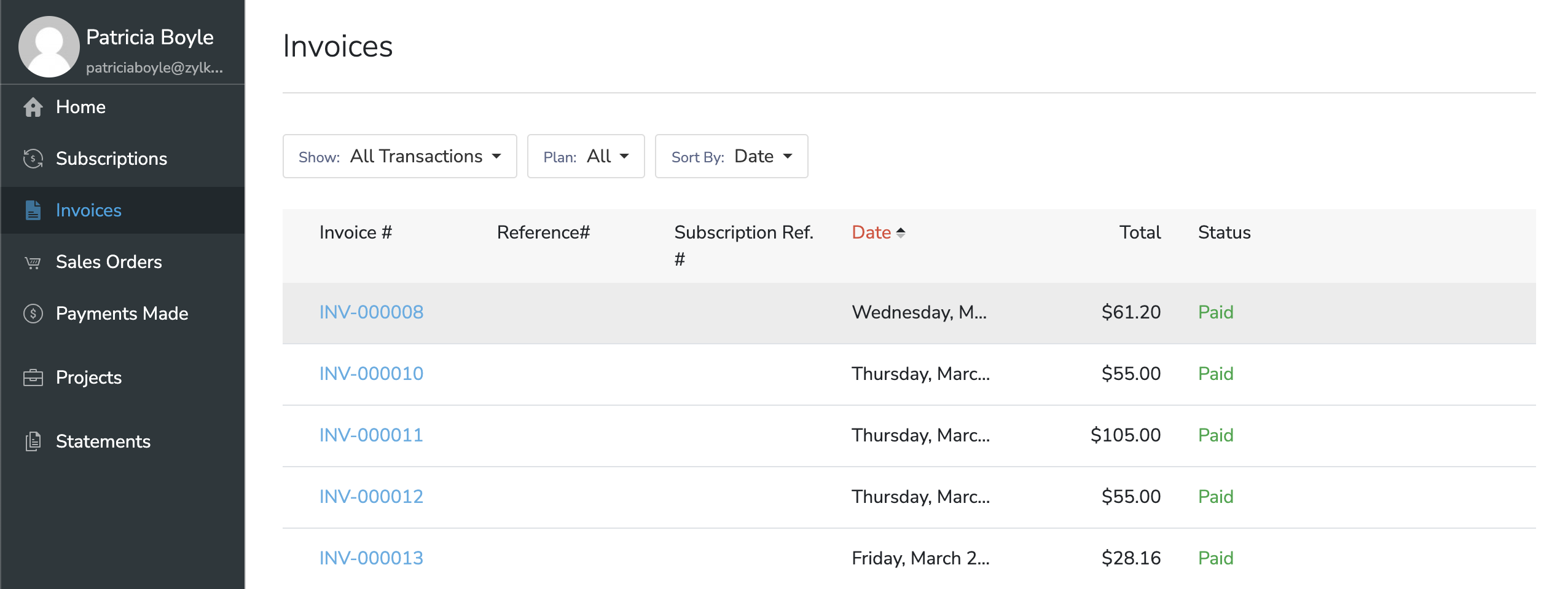
Task: Open invoice INV-000010
Action: click(x=371, y=373)
